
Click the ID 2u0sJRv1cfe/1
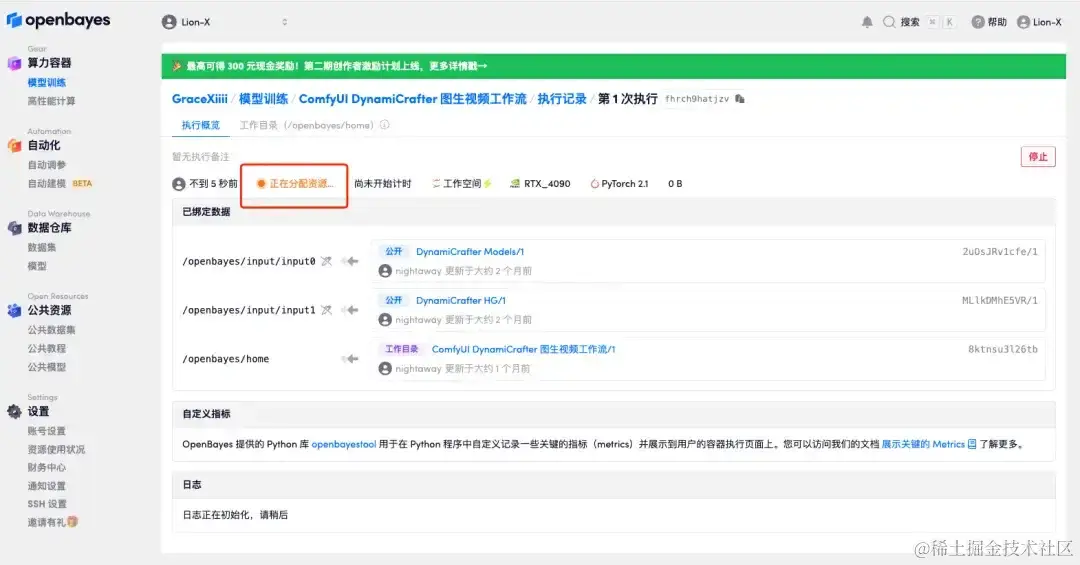click(1000, 252)
